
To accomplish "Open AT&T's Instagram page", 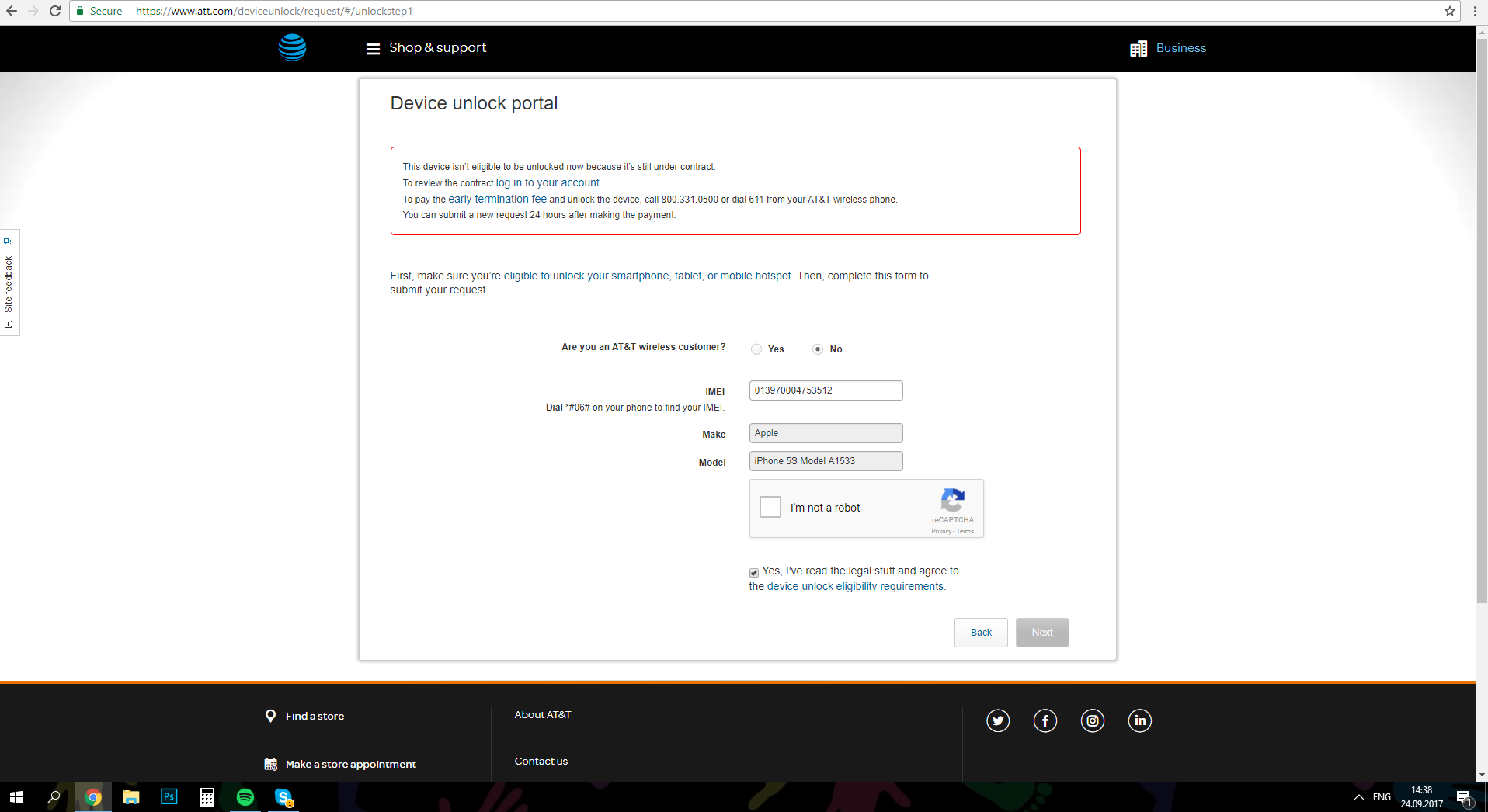I will (x=1093, y=720).
